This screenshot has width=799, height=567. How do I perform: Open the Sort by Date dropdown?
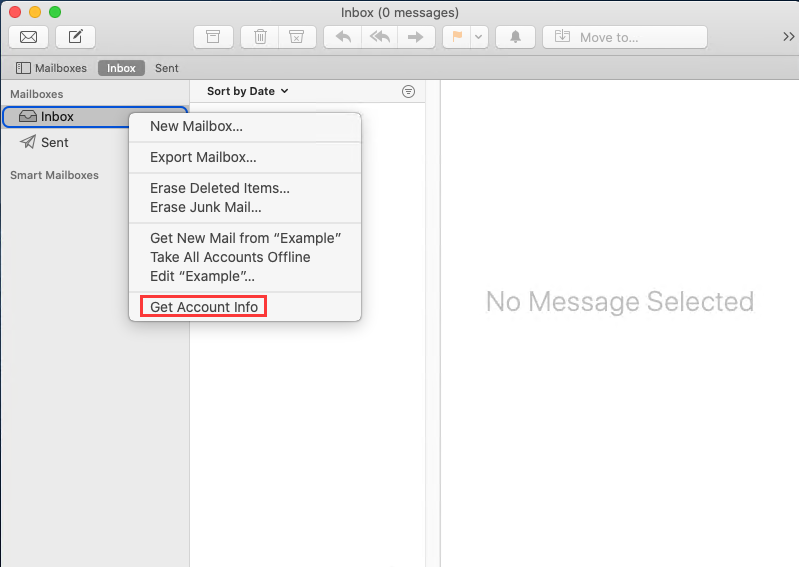point(247,91)
